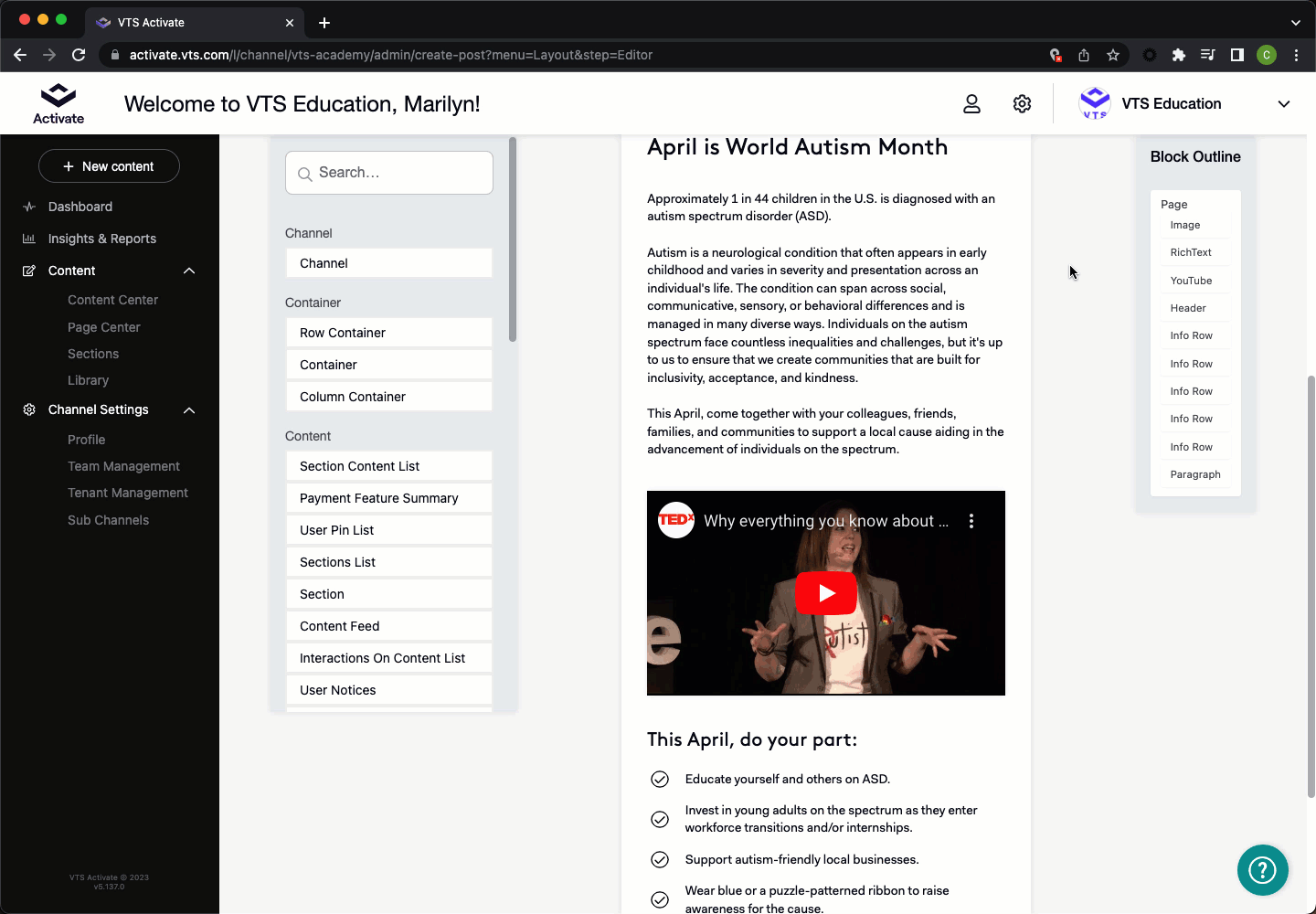Collapse the Content sidebar section
This screenshot has width=1316, height=914.
point(189,271)
